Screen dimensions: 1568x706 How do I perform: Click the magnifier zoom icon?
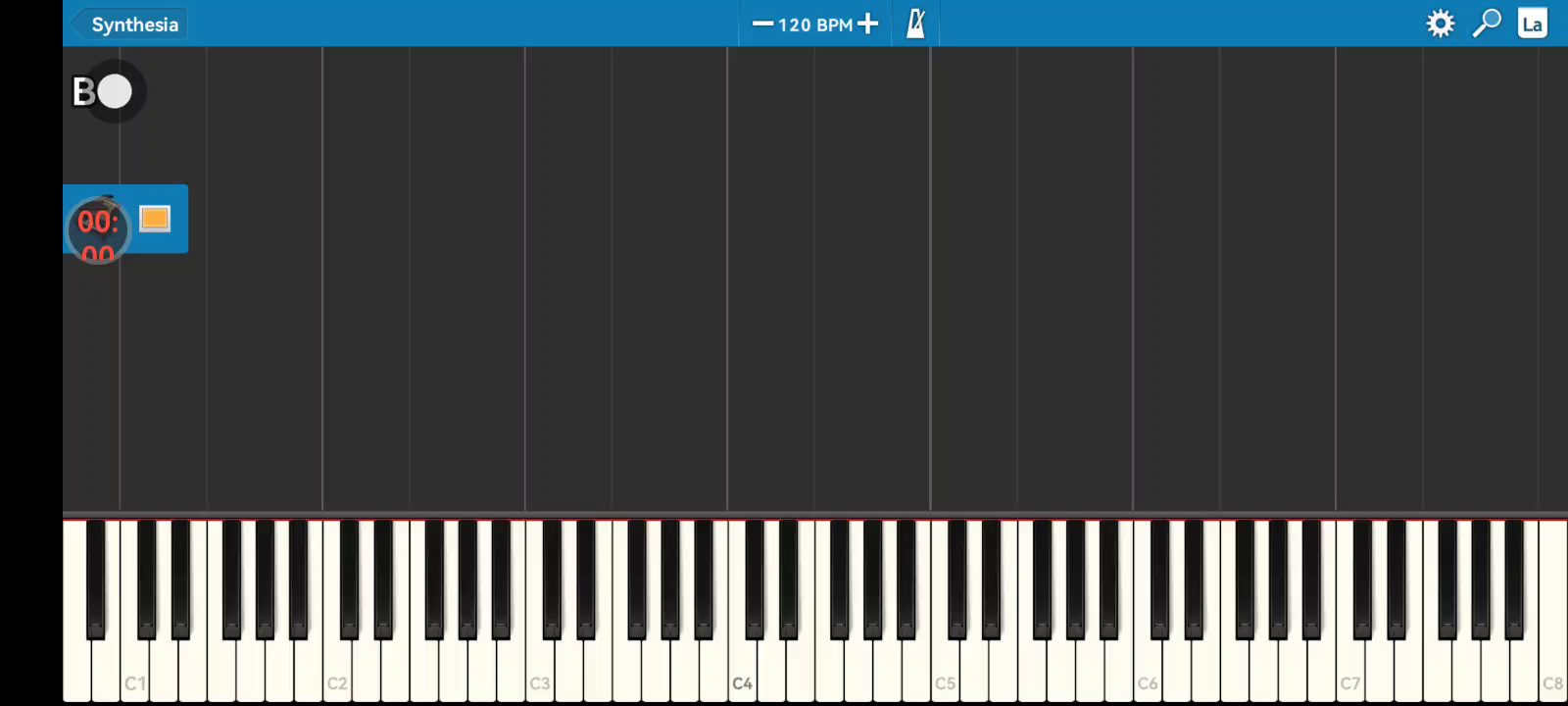point(1487,24)
